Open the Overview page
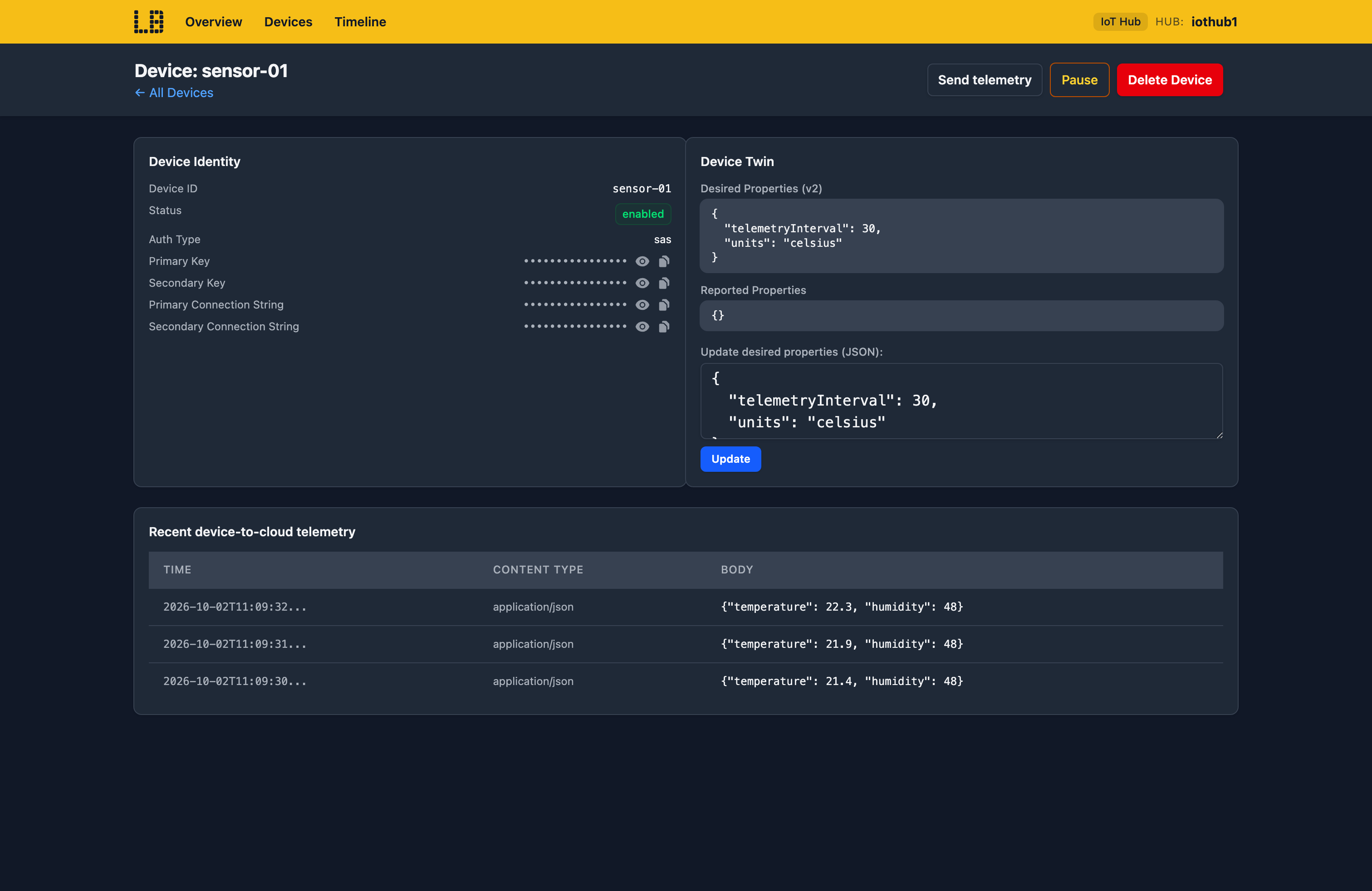The image size is (1372, 891). point(213,22)
